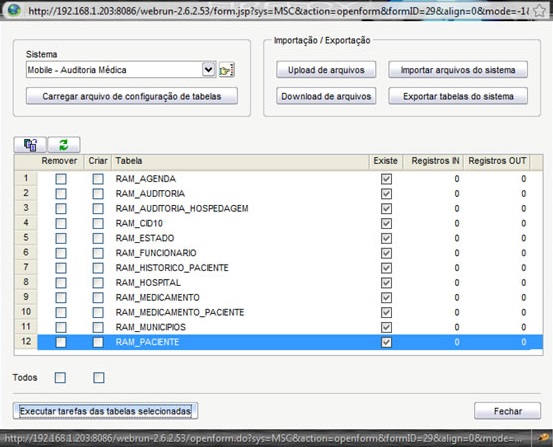Check the Todos Remover checkbox
553x447 pixels.
click(x=60, y=377)
